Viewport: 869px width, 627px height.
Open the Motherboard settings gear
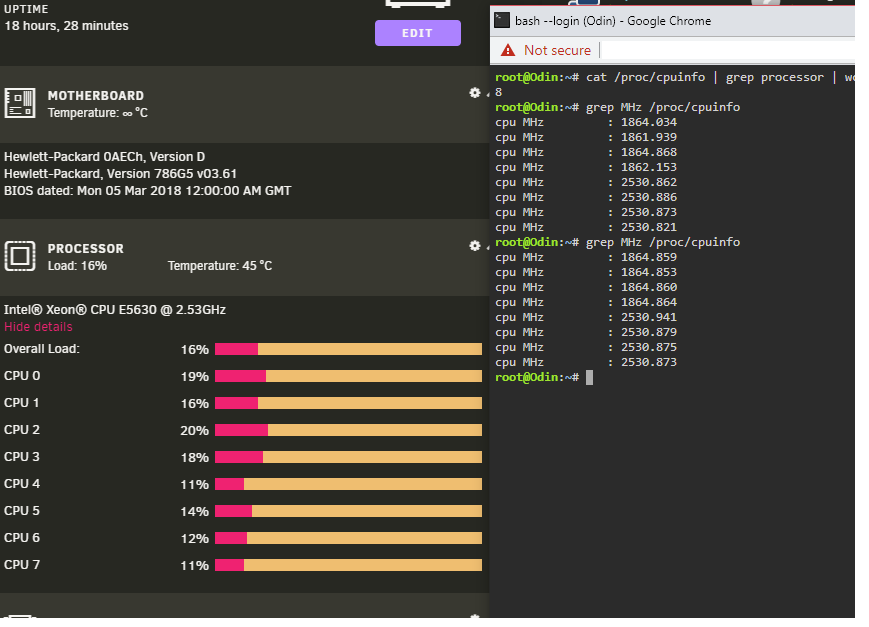(x=474, y=93)
